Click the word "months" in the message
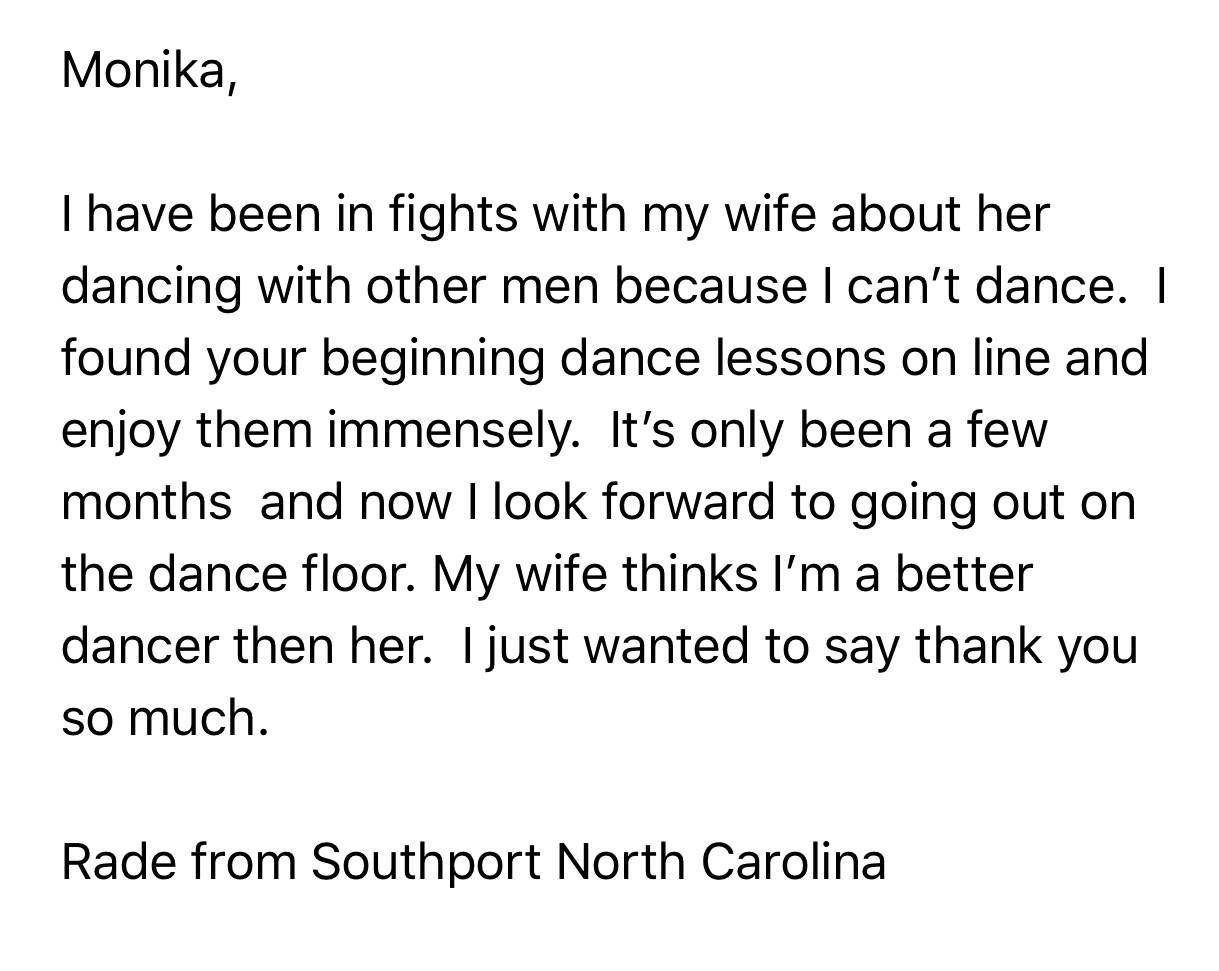 [x=146, y=502]
